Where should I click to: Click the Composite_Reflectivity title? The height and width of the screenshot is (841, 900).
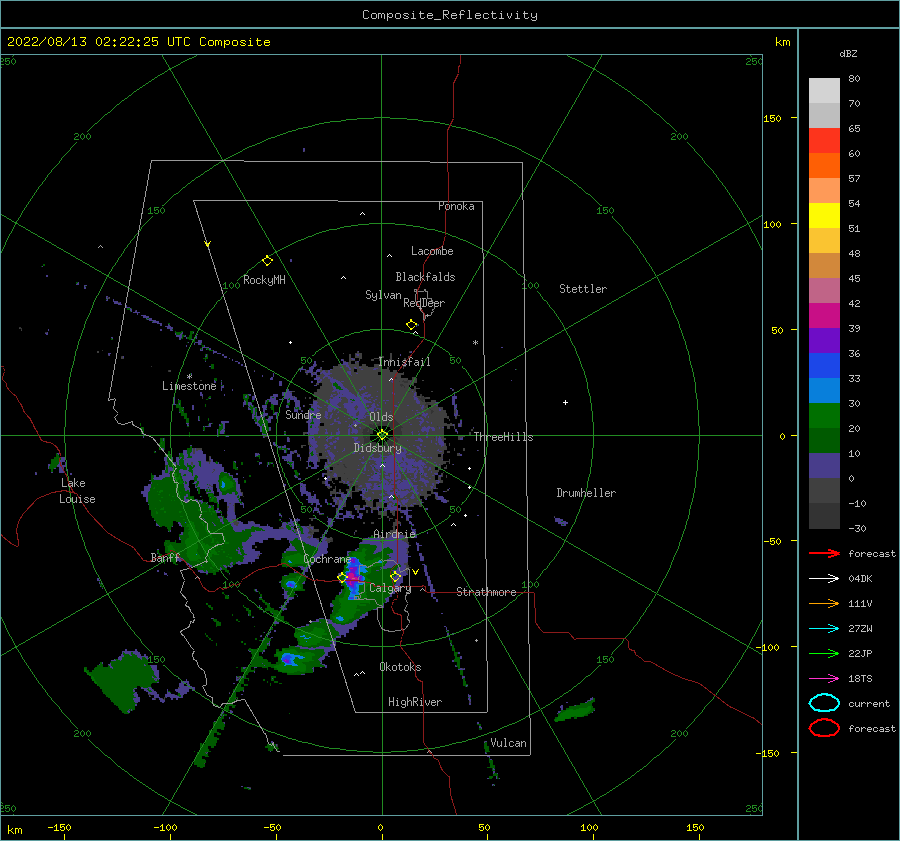450,15
